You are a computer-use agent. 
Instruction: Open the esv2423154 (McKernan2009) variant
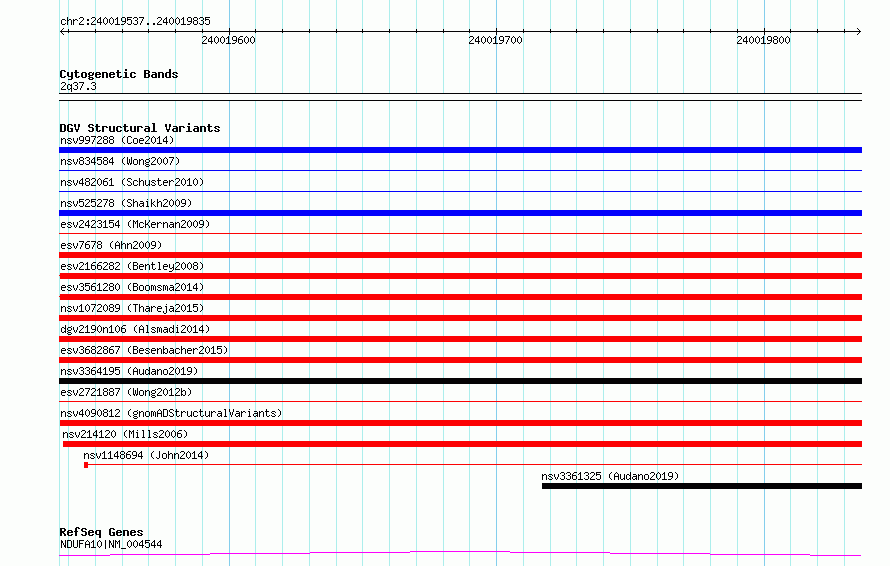(135, 224)
